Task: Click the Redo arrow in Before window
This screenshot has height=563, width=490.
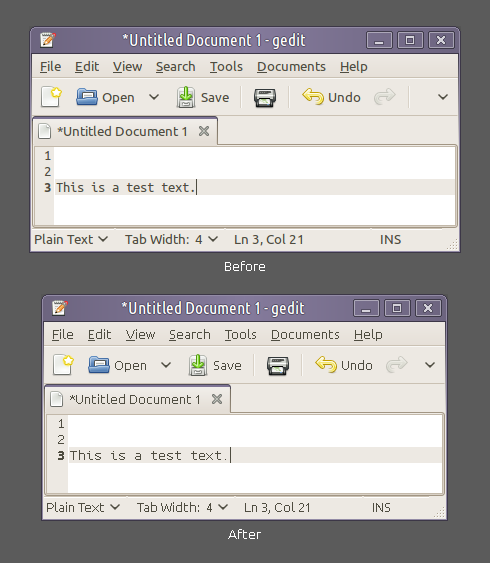Action: click(x=384, y=97)
